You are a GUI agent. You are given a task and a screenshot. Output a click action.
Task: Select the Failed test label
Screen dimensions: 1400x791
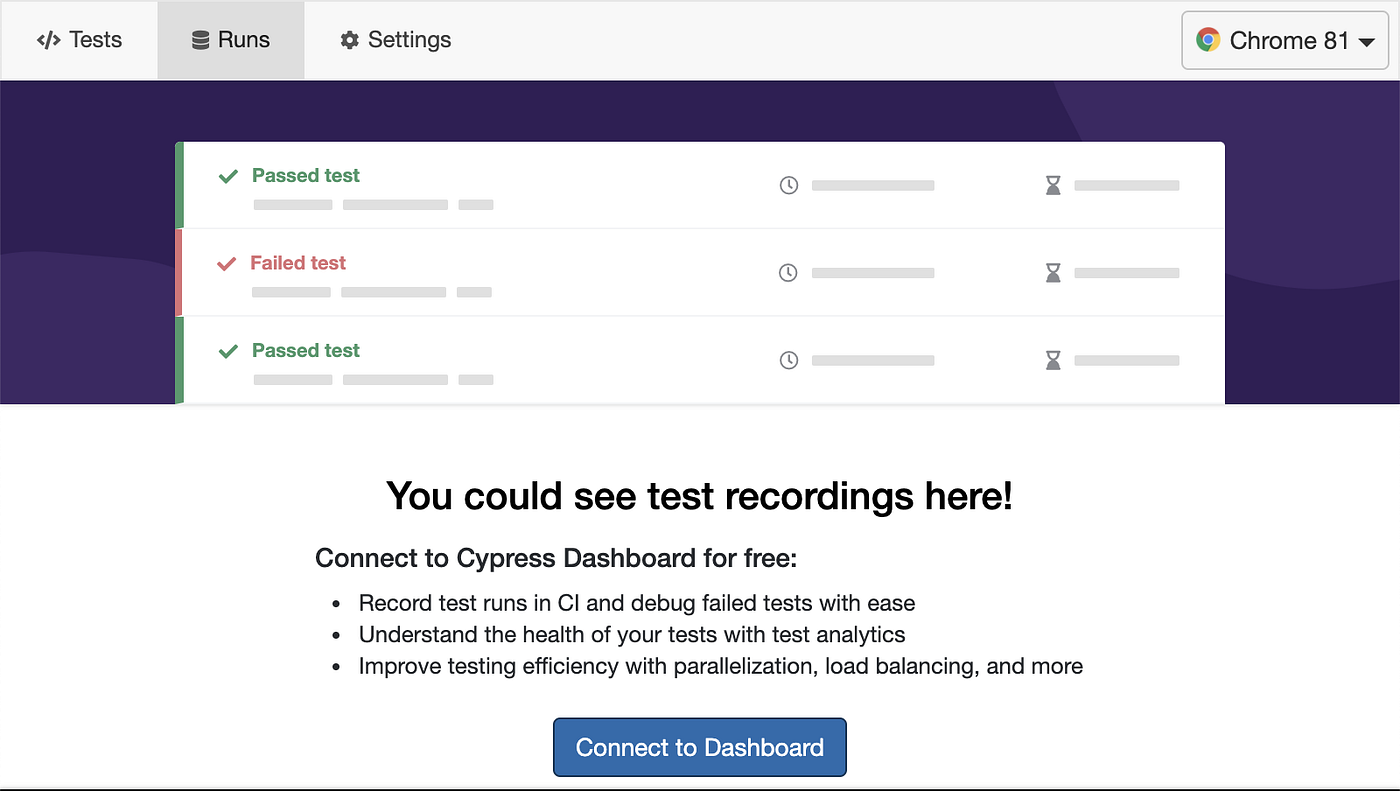(x=298, y=263)
